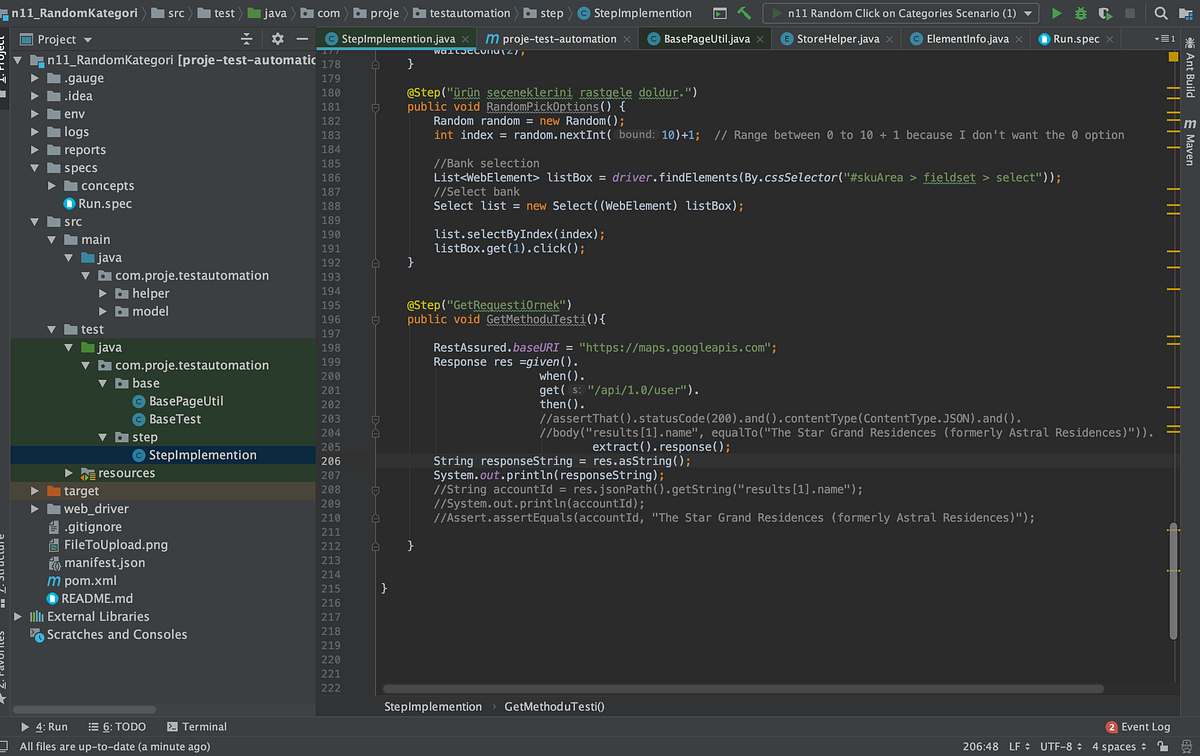This screenshot has height=756, width=1200.
Task: Click the Build project hammer icon
Action: pyautogui.click(x=744, y=14)
